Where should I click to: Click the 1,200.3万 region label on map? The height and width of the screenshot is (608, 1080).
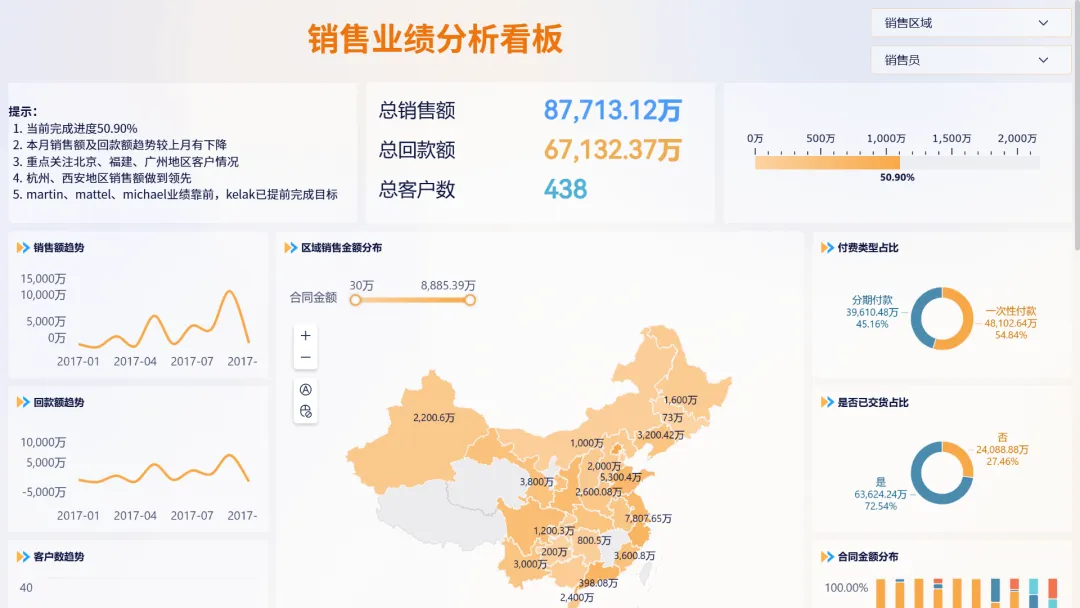click(x=554, y=531)
